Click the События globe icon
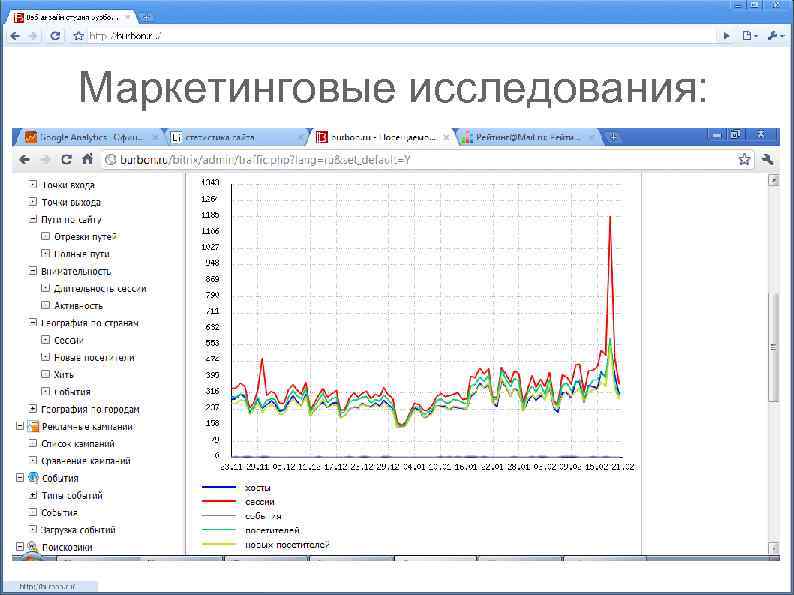794x595 pixels. point(33,478)
